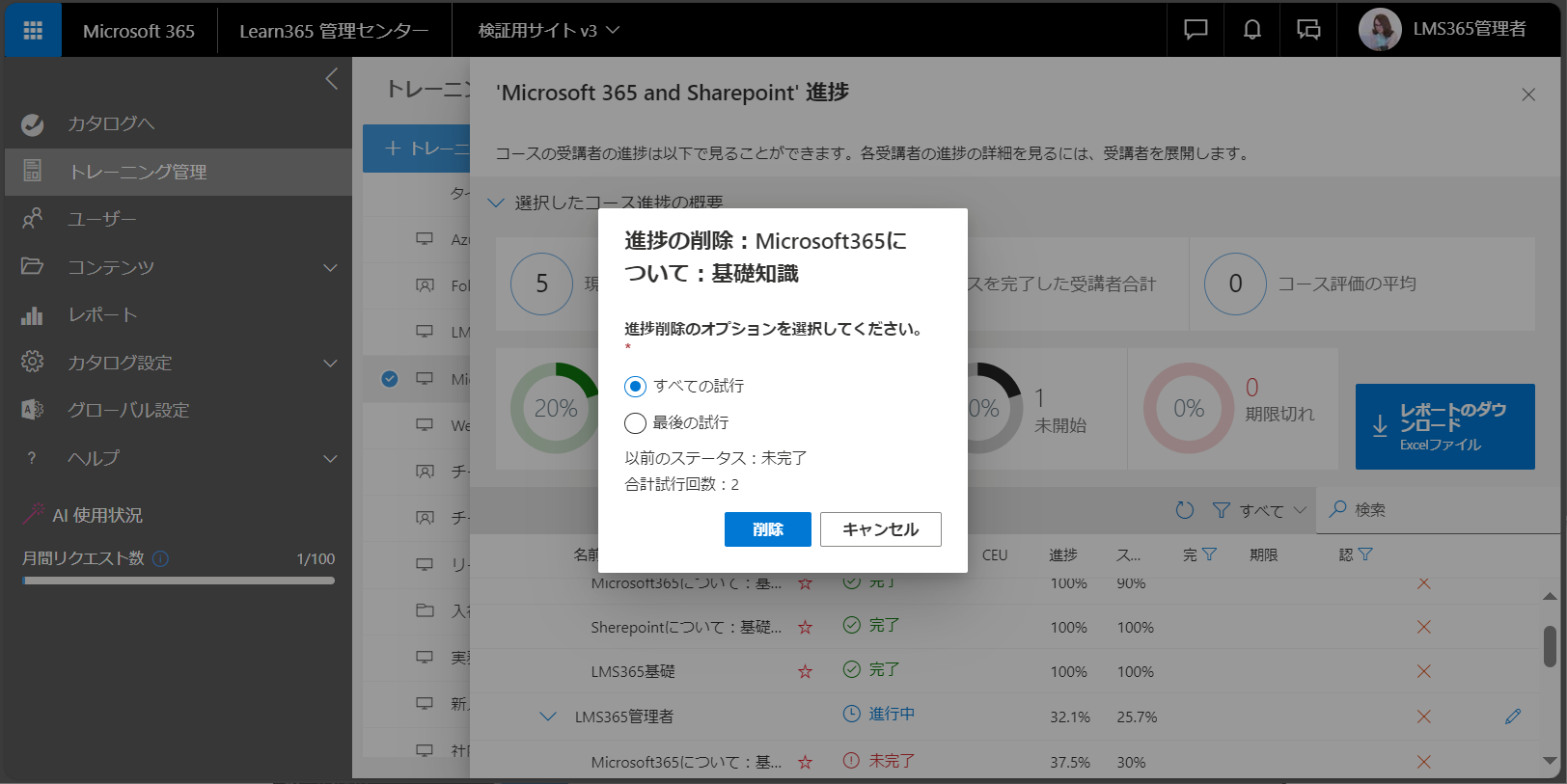
Task: Expand the カタログ設定 menu chevron
Action: click(330, 363)
